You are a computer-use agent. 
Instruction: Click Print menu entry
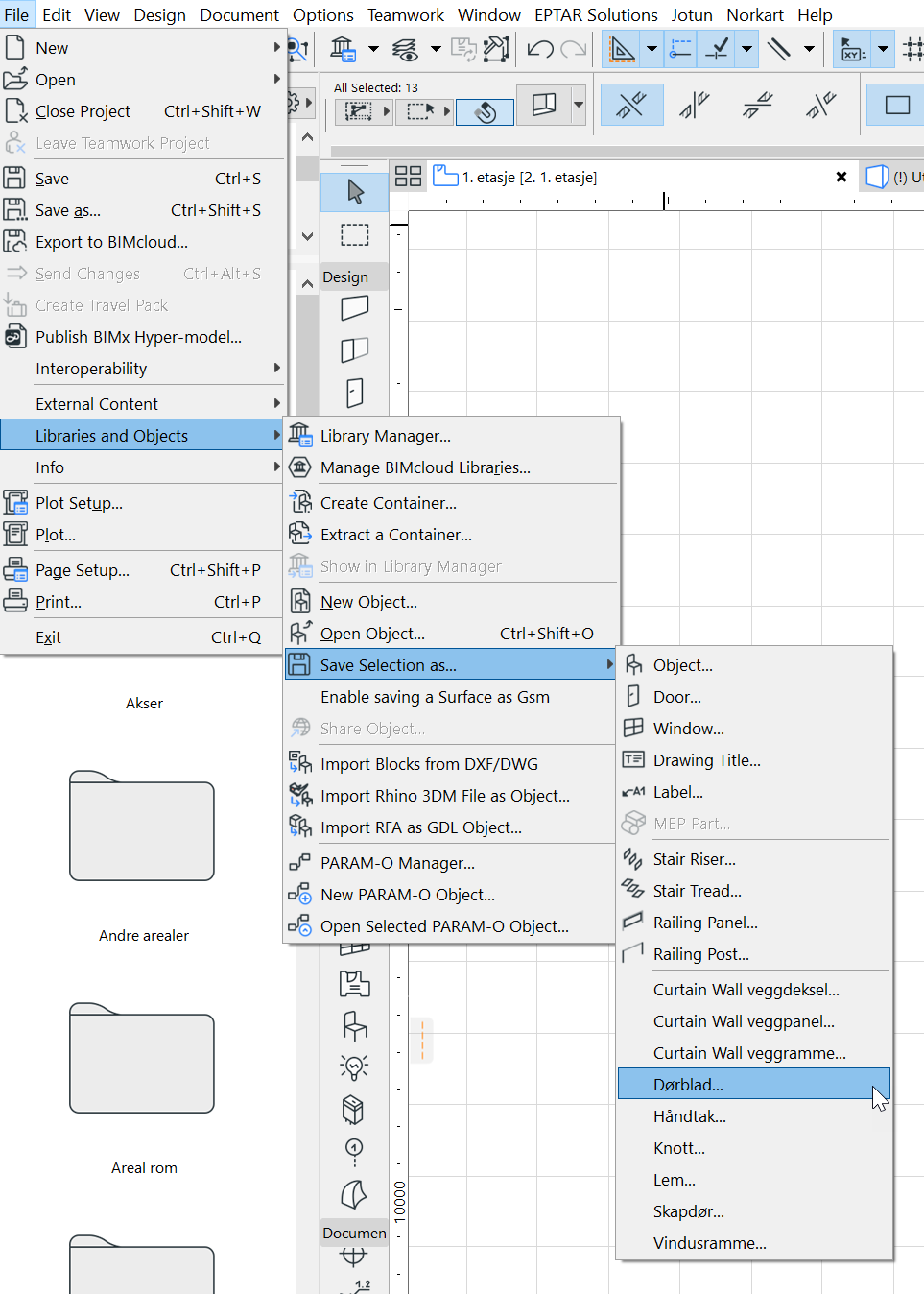(x=143, y=602)
